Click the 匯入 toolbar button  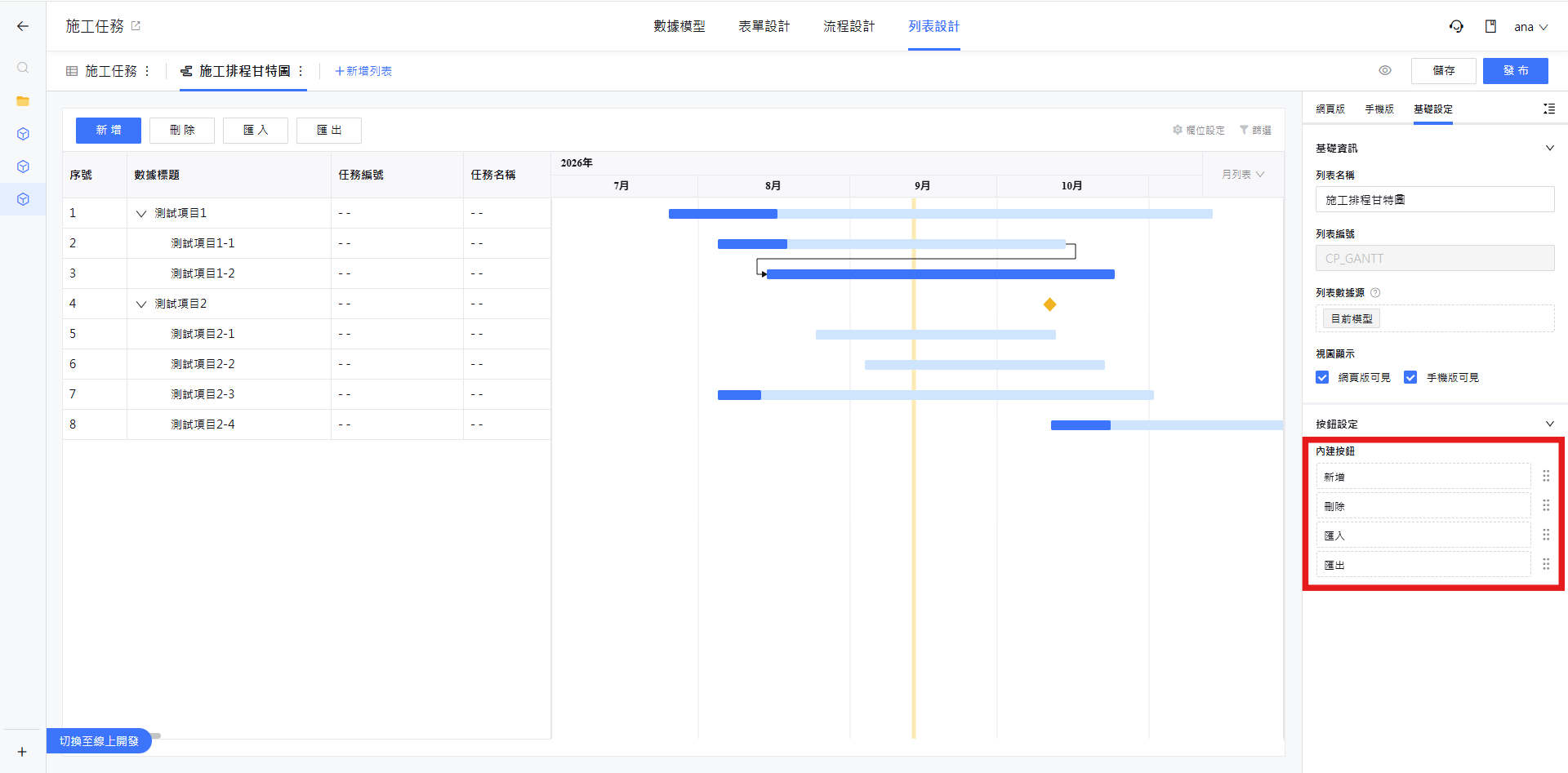[x=256, y=130]
